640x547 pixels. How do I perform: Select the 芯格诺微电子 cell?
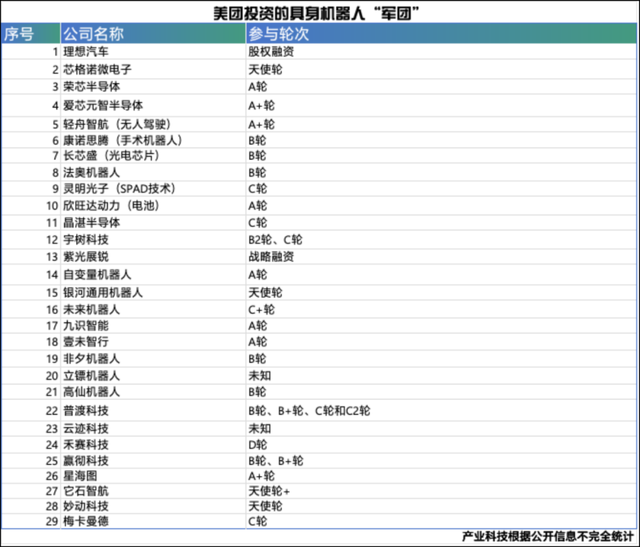point(153,69)
